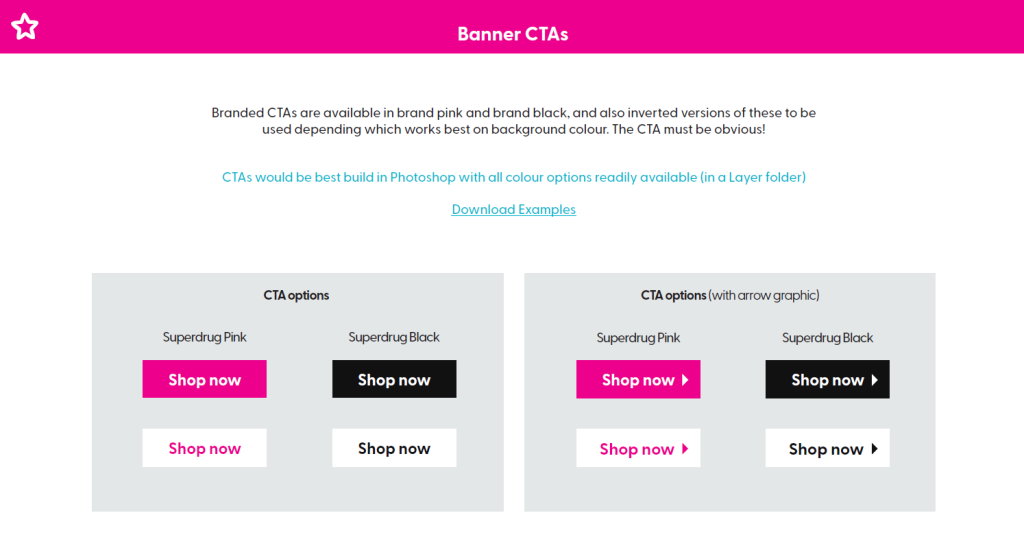
Task: Click the CTA options panel heading
Action: pyautogui.click(x=296, y=295)
